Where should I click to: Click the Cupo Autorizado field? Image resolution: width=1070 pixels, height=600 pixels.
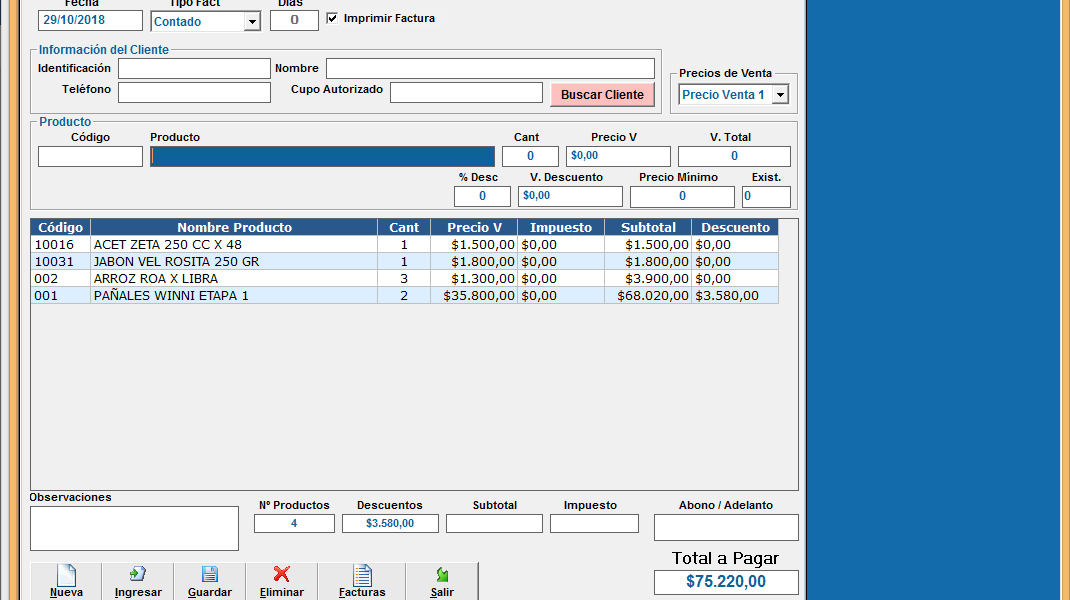pos(466,93)
